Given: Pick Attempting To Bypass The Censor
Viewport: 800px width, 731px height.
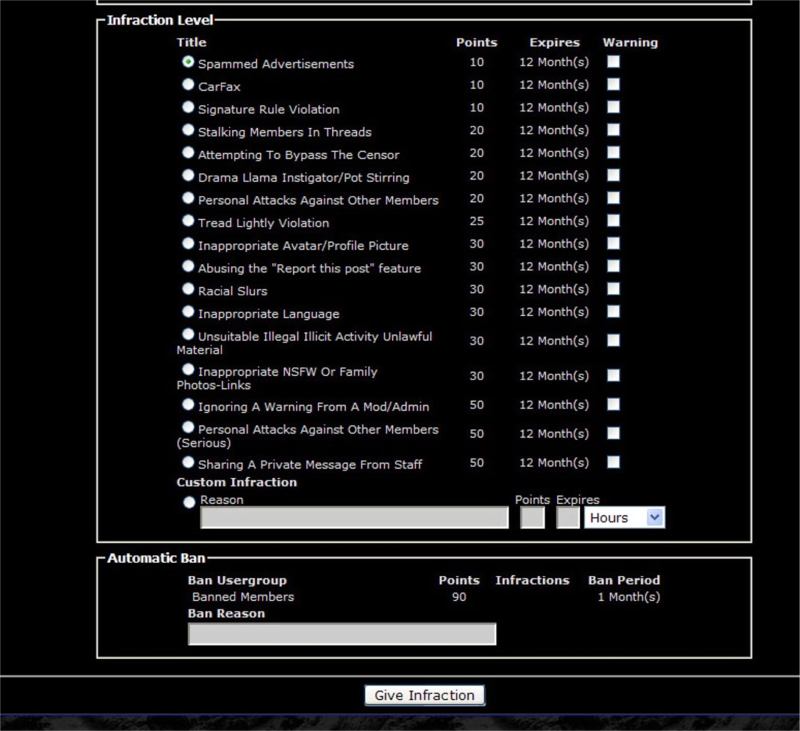Looking at the screenshot, I should point(188,153).
